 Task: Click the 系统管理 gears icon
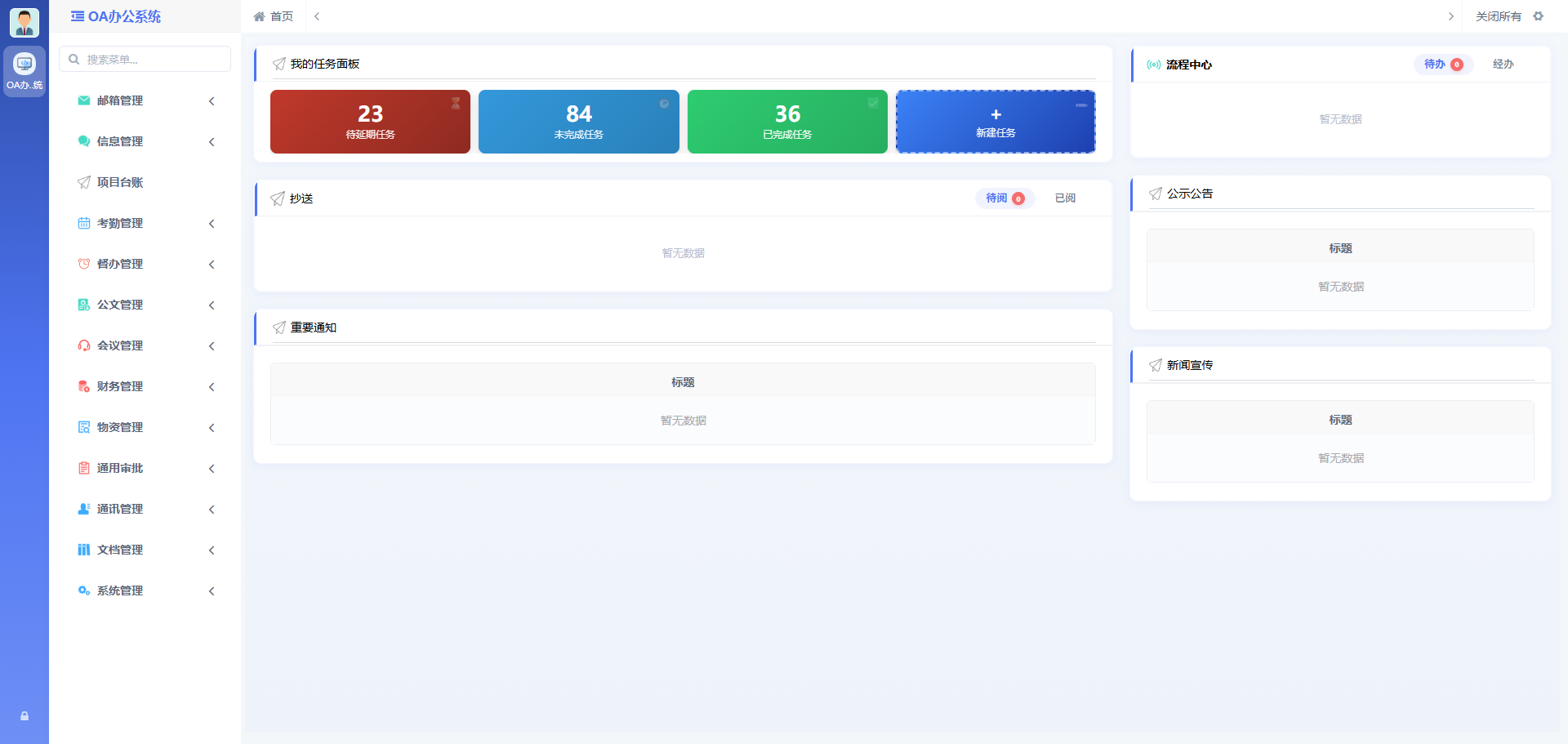click(84, 590)
